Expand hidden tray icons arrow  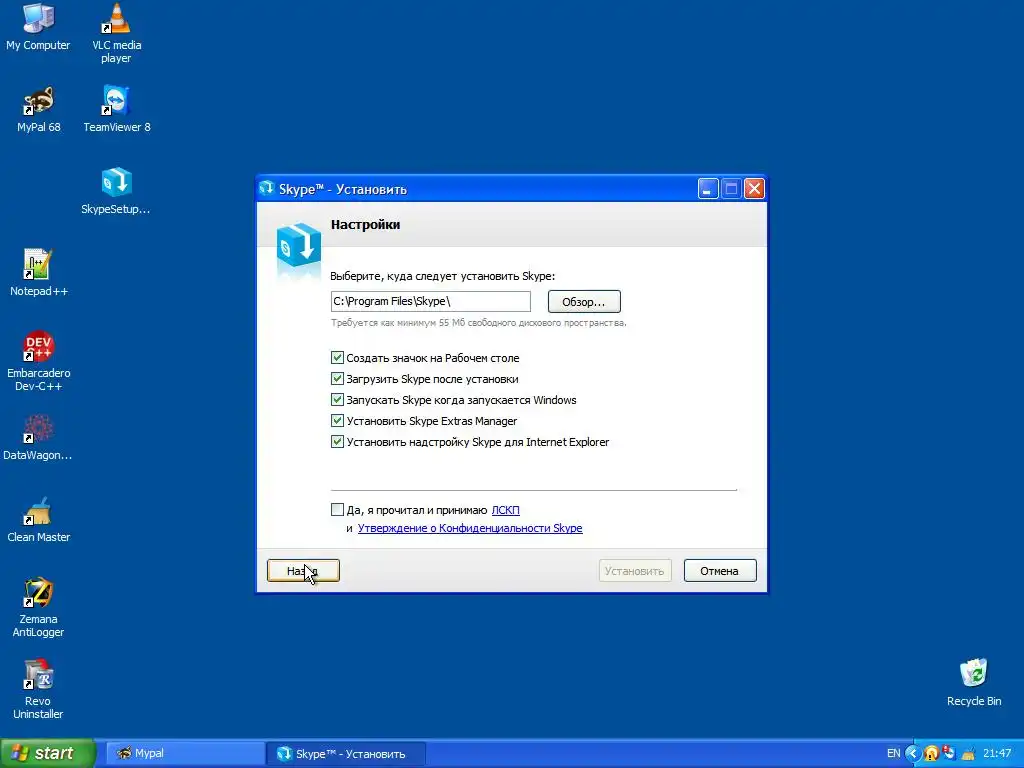pos(913,753)
